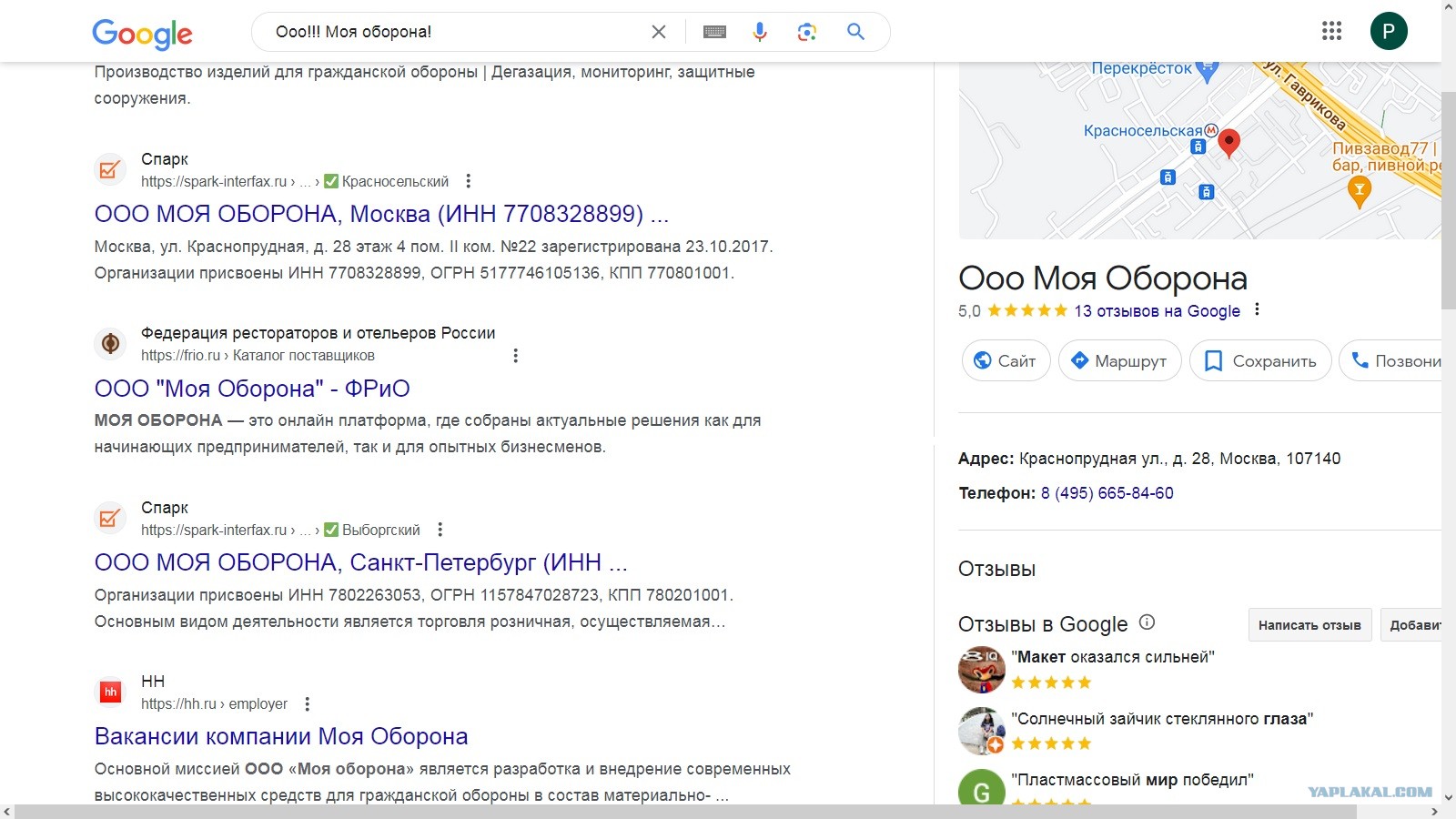Open the Сайт button
The image size is (1456, 819).
(x=1006, y=361)
